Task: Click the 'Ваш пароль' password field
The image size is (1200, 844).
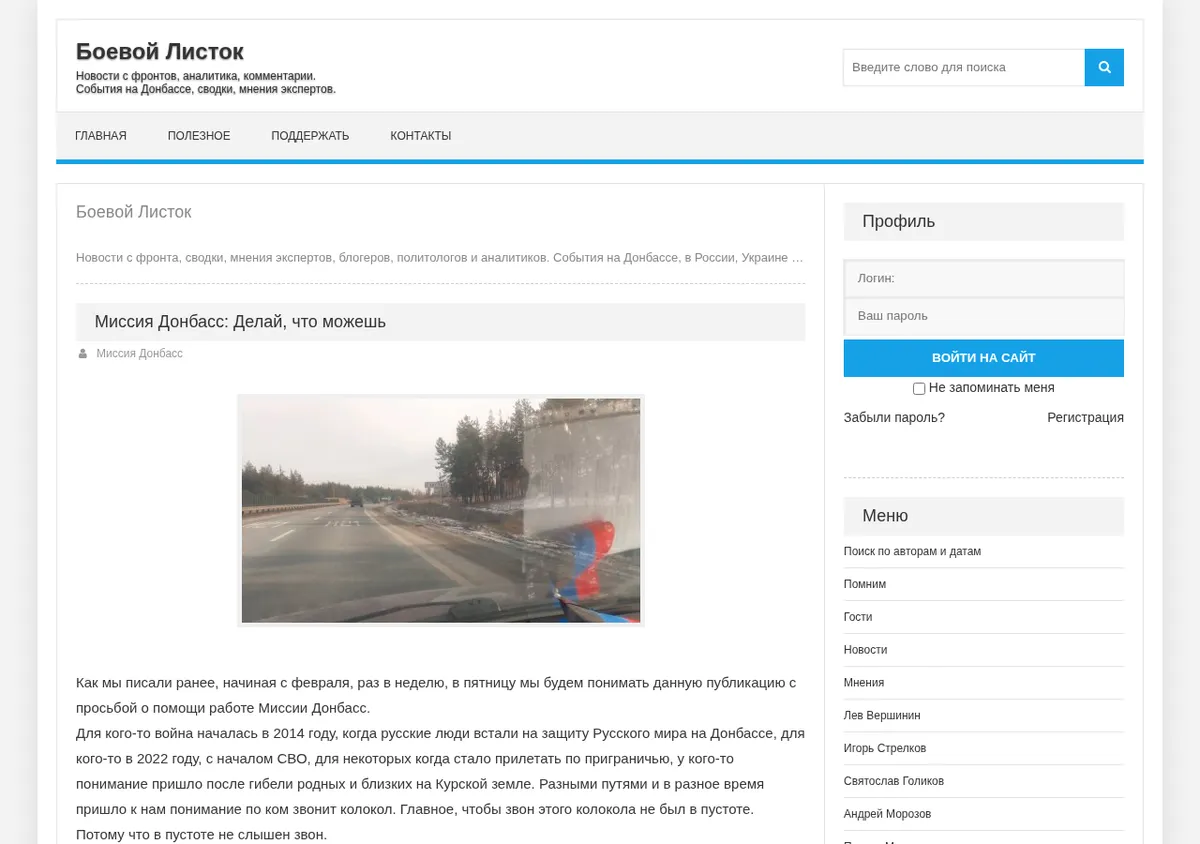Action: coord(984,316)
